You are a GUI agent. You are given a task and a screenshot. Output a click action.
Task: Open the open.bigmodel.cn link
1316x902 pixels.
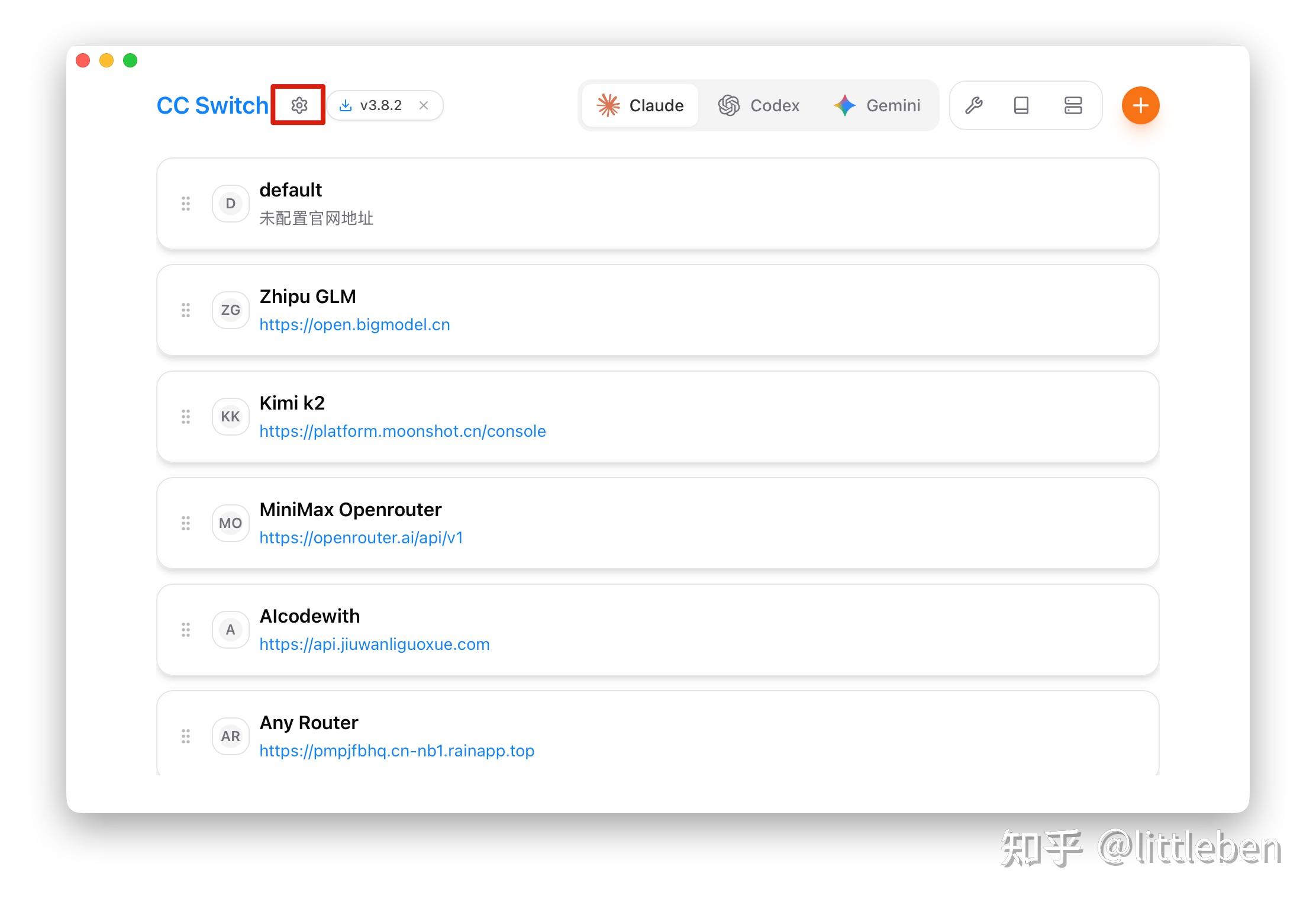pos(354,325)
